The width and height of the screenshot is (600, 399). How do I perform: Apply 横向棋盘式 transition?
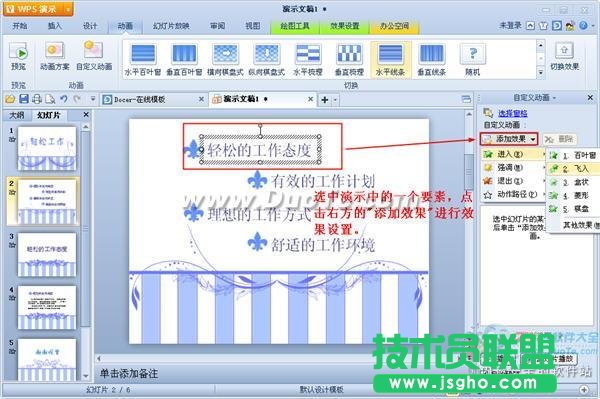(225, 59)
